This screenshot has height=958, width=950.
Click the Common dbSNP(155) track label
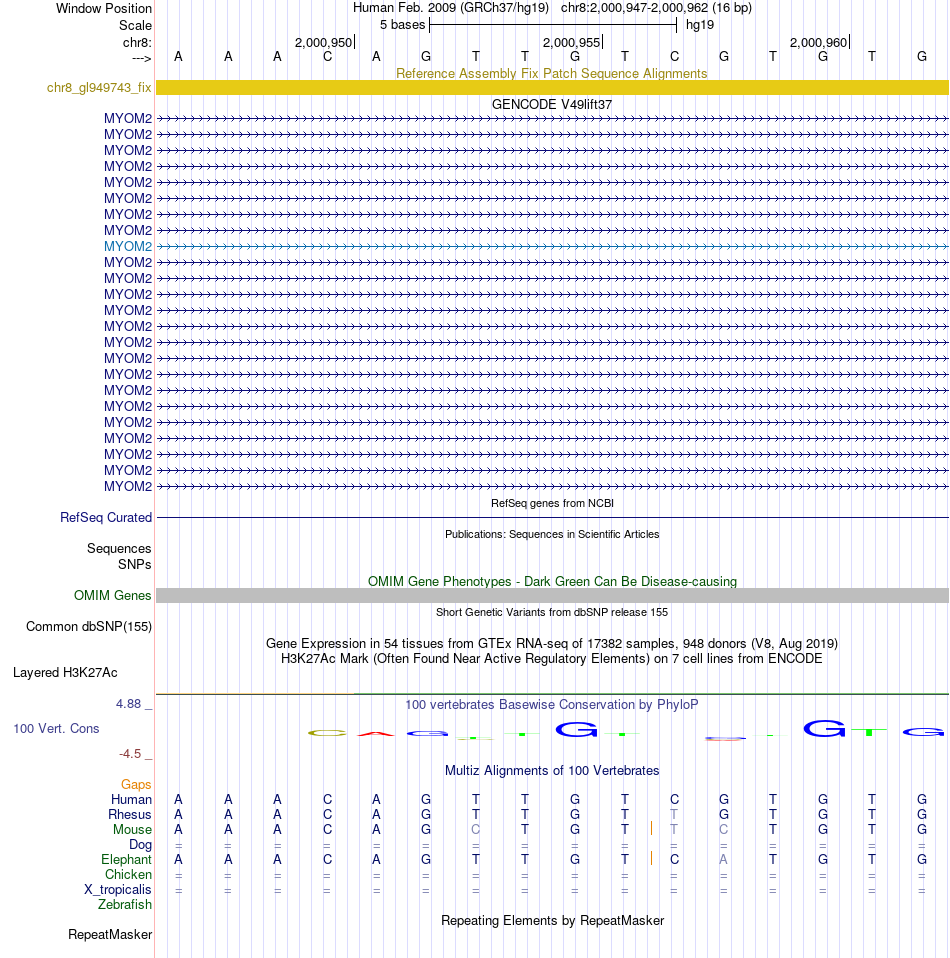point(89,627)
